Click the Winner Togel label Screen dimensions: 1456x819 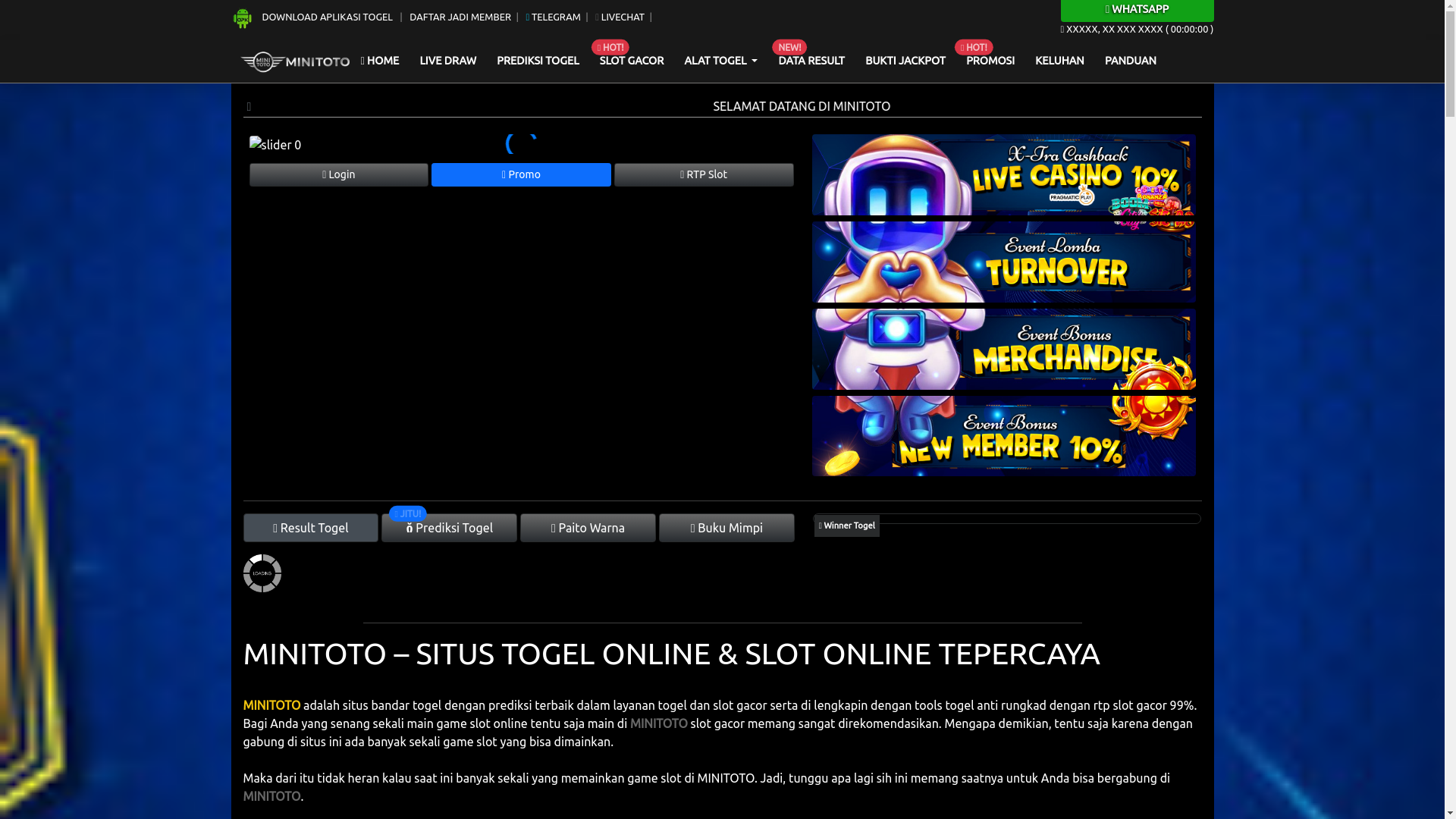click(x=847, y=526)
